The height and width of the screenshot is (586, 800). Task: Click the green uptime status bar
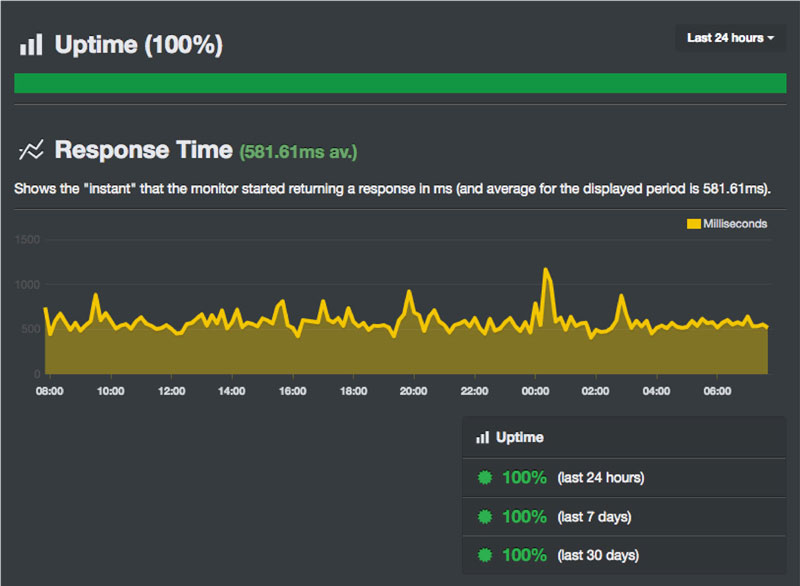[400, 83]
